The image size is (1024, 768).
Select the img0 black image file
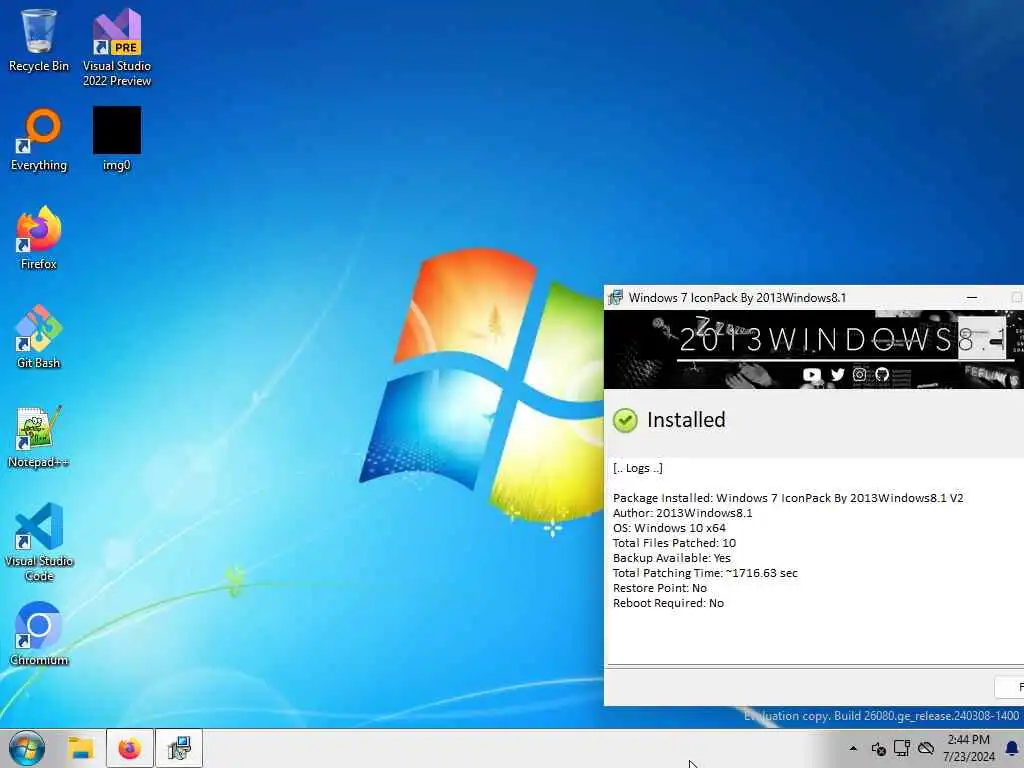coord(117,140)
